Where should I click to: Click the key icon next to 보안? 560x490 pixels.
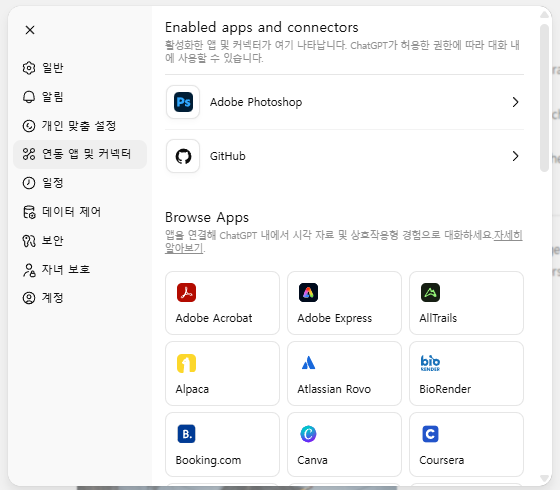point(29,241)
